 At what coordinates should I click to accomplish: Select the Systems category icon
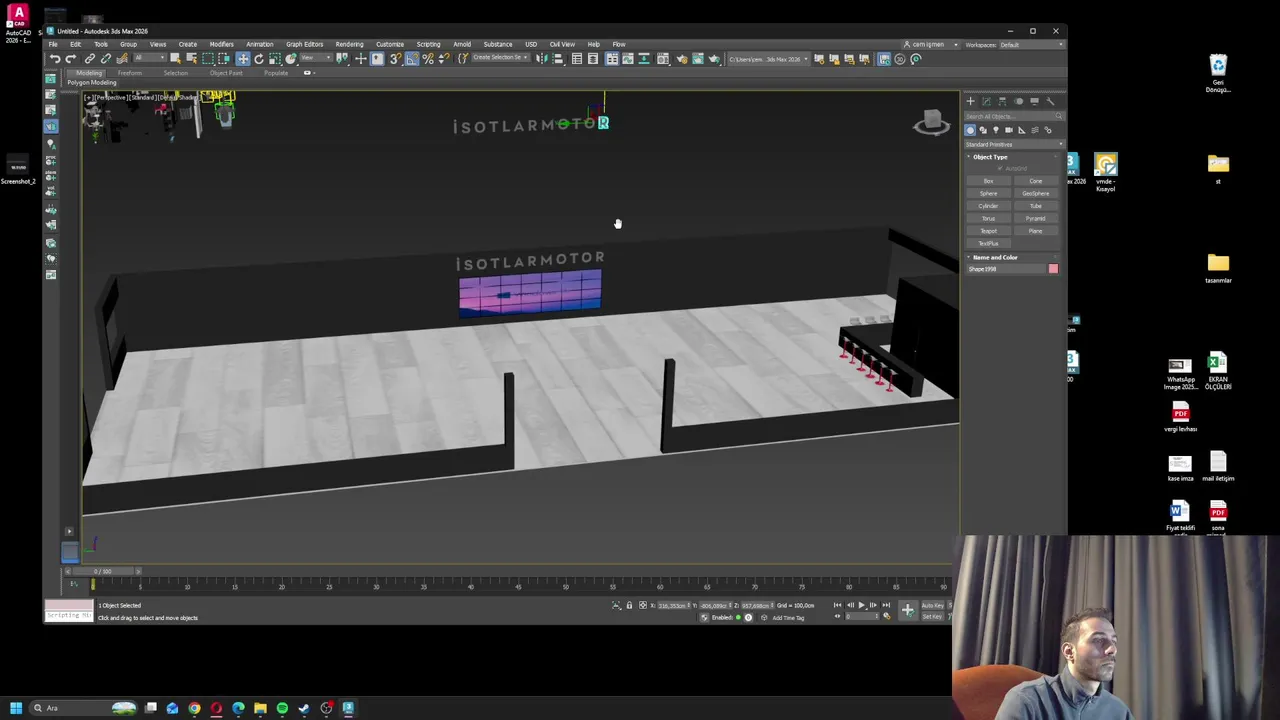pos(1048,130)
